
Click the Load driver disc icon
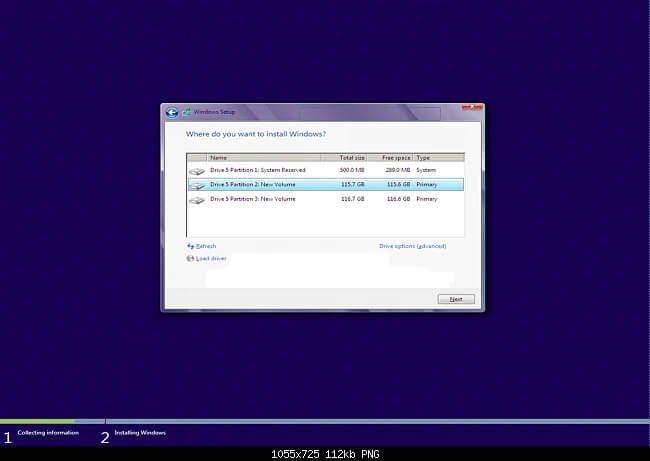[x=190, y=258]
